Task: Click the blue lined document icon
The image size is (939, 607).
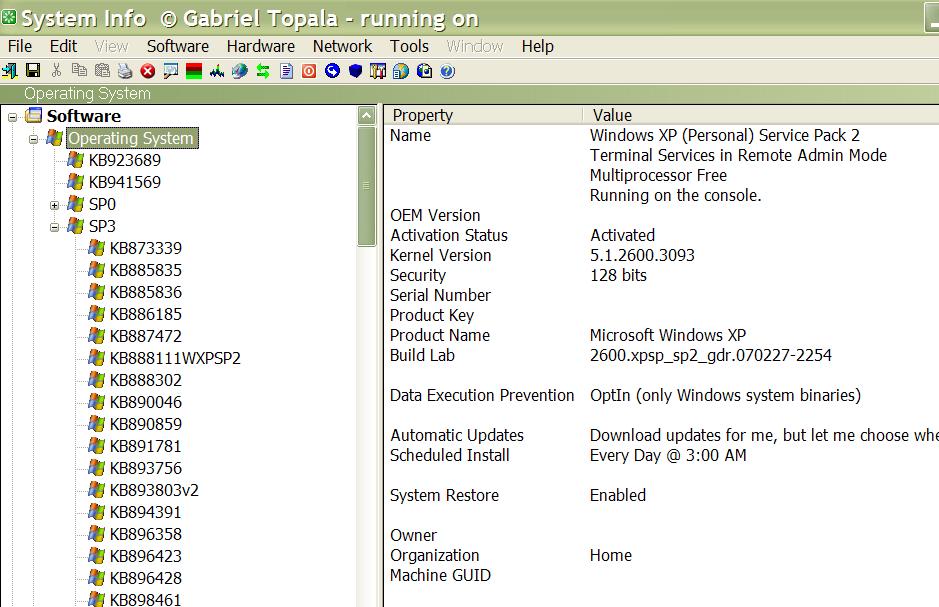Action: click(286, 71)
